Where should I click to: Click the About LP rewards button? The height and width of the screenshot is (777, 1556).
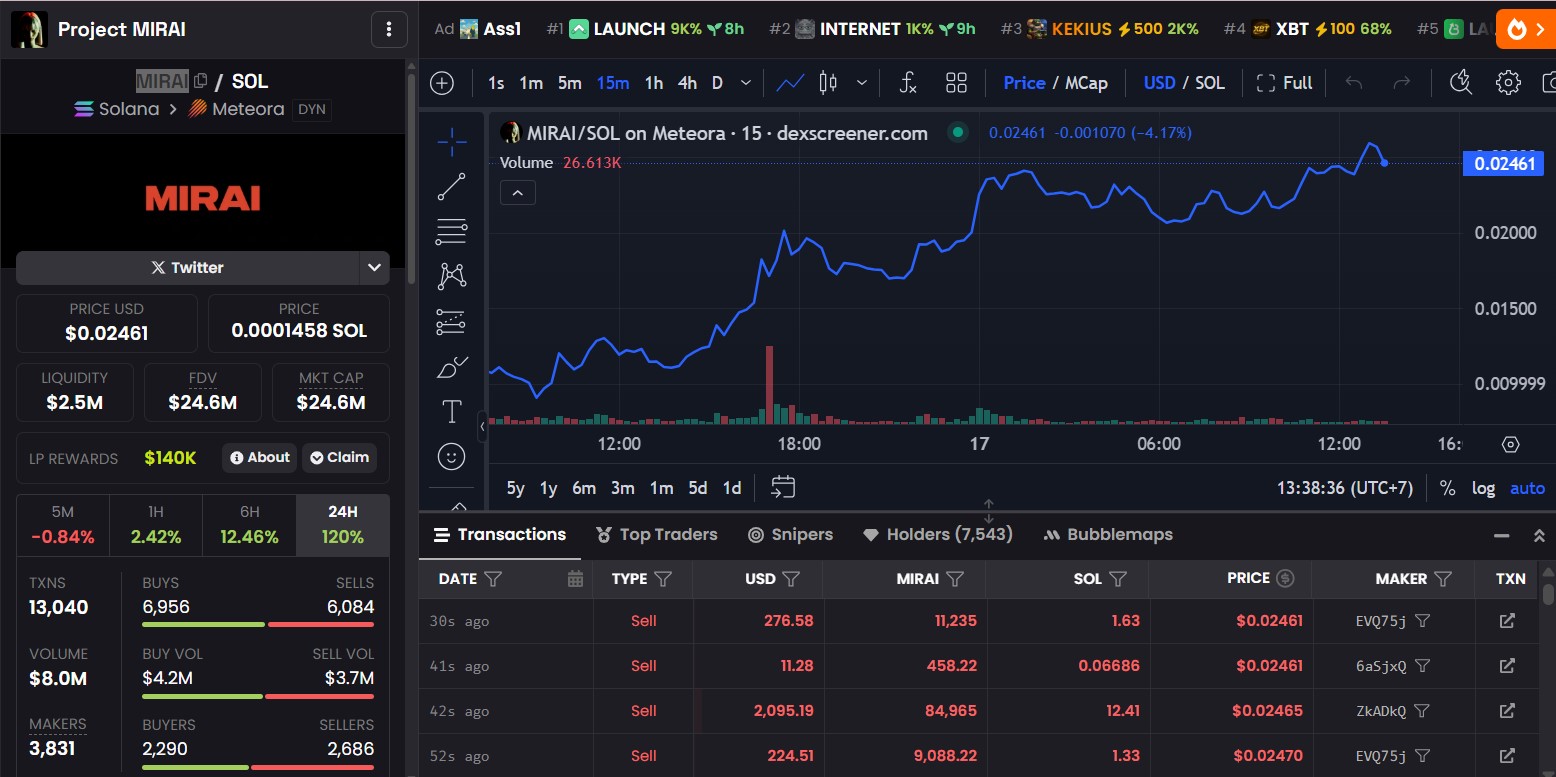tap(260, 458)
